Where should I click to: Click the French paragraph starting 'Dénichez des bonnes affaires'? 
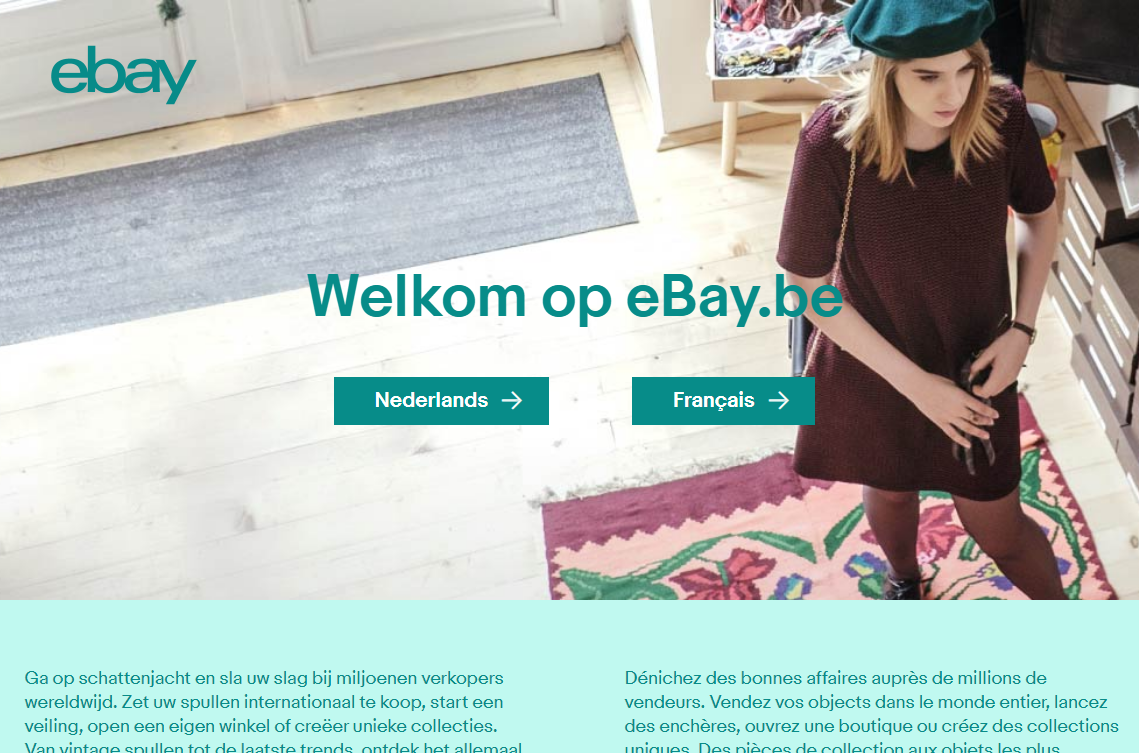(x=871, y=710)
